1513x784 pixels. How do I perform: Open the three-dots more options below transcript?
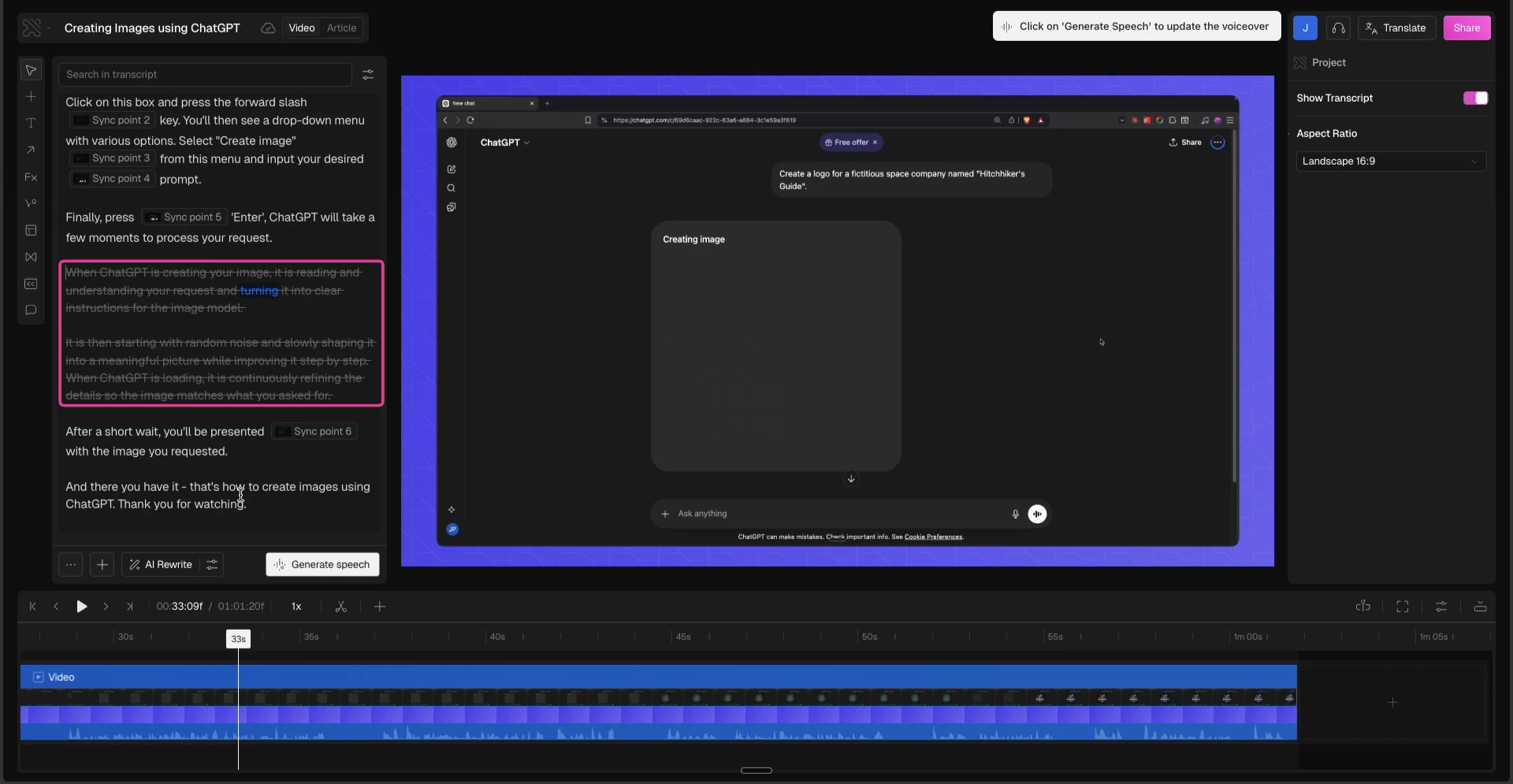click(71, 565)
